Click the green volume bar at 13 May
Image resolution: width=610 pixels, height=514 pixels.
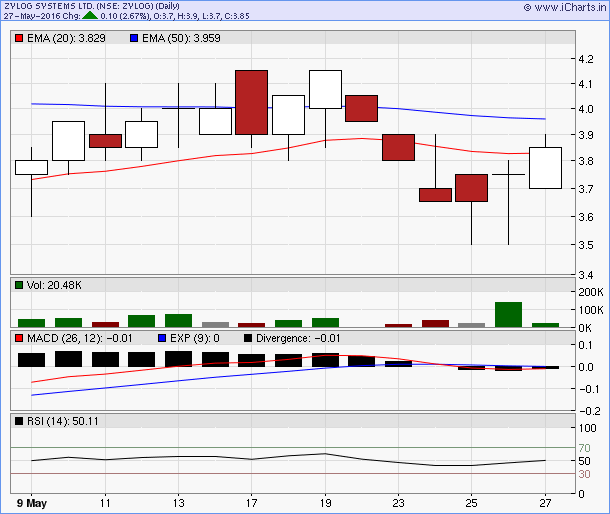coord(179,321)
